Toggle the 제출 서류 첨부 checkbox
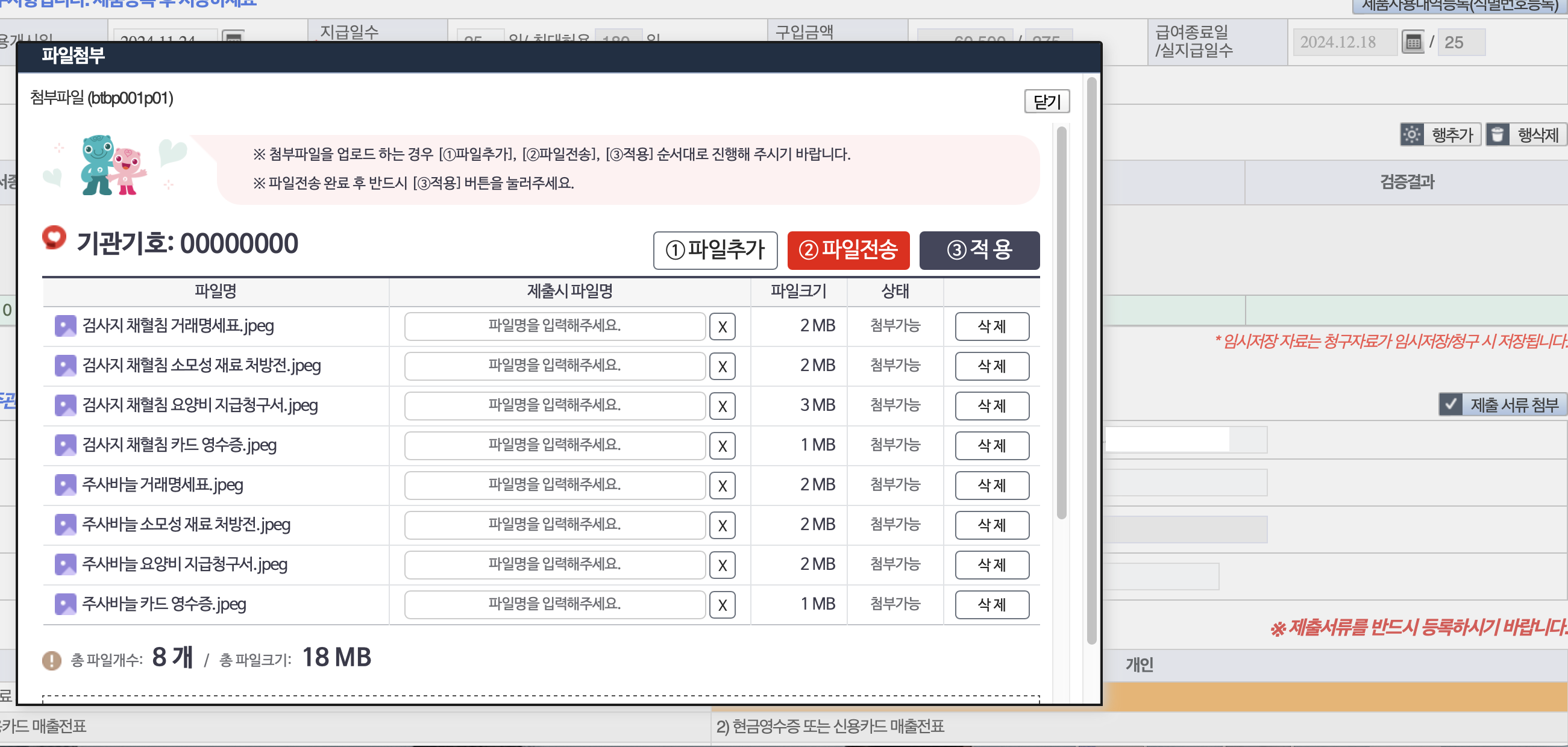1568x747 pixels. [1450, 404]
